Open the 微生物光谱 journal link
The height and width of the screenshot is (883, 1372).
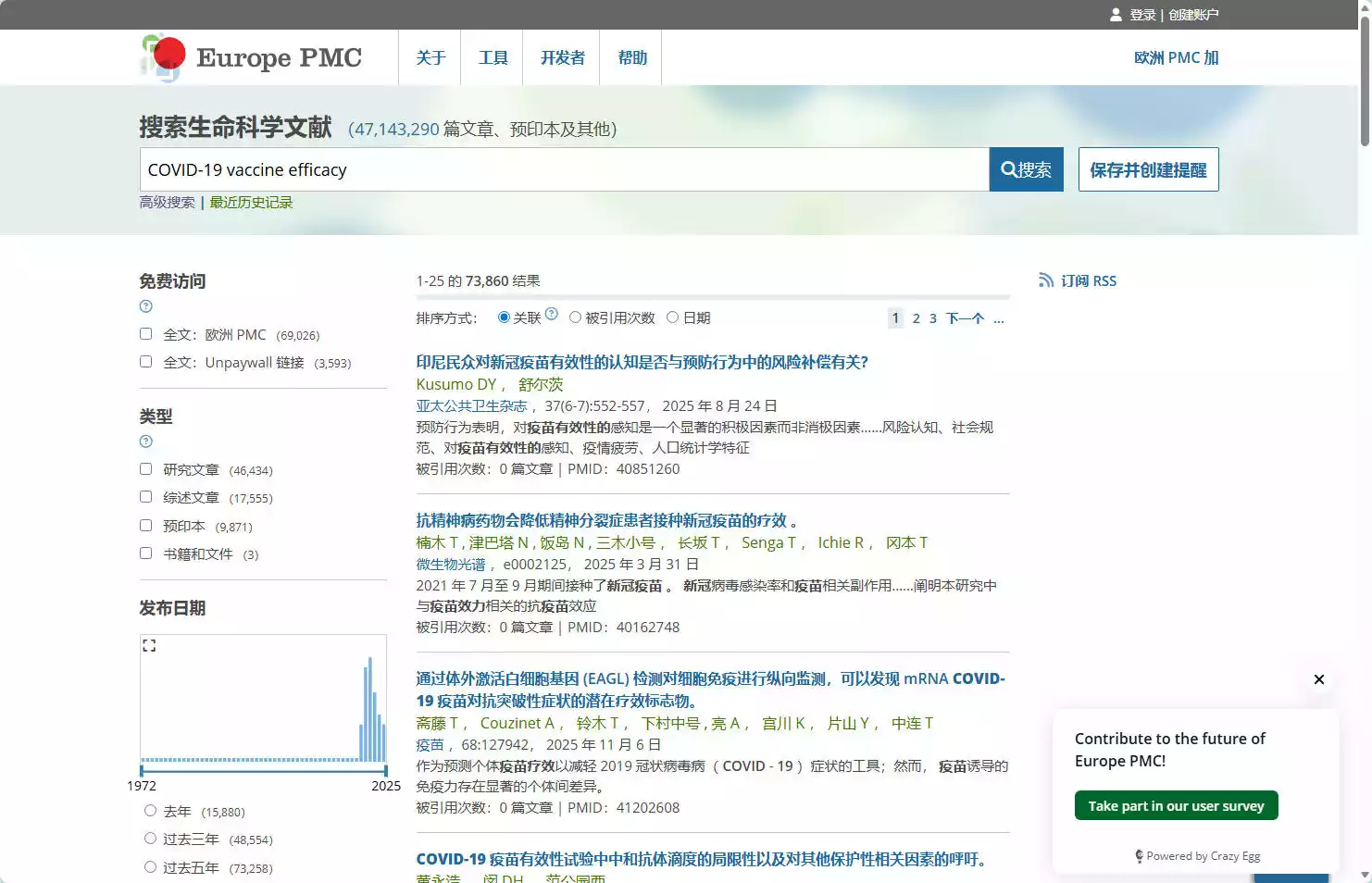click(450, 564)
